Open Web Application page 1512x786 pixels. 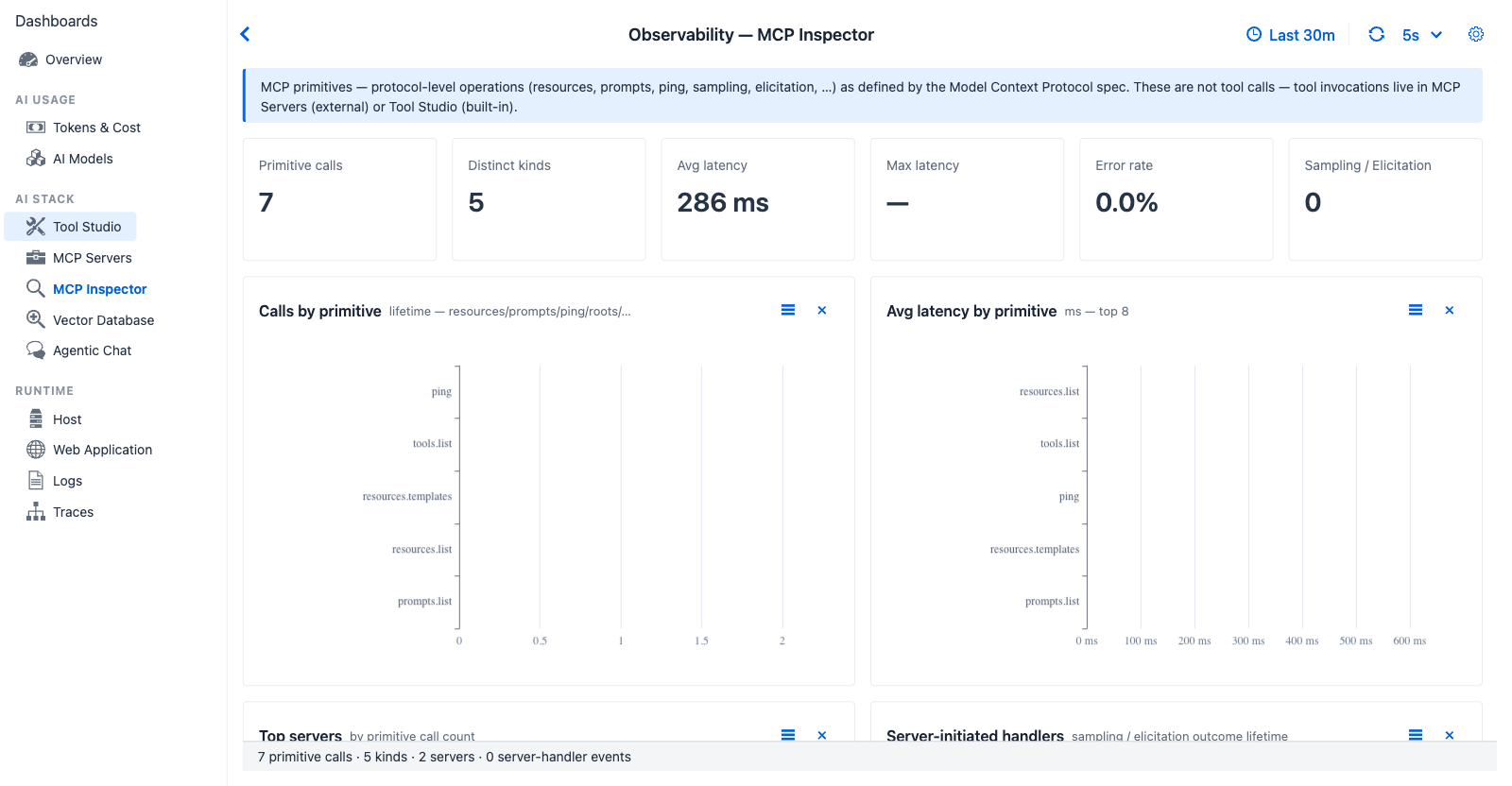coord(103,450)
